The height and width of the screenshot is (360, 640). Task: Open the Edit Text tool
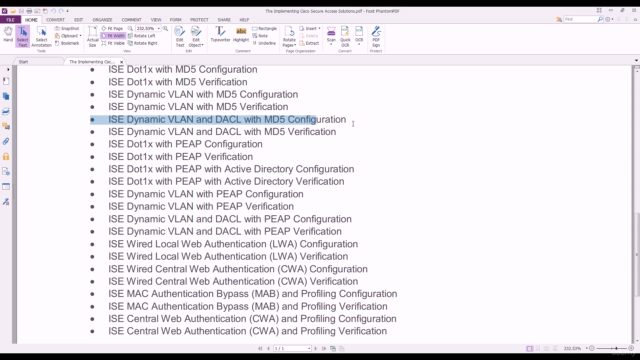[x=180, y=36]
